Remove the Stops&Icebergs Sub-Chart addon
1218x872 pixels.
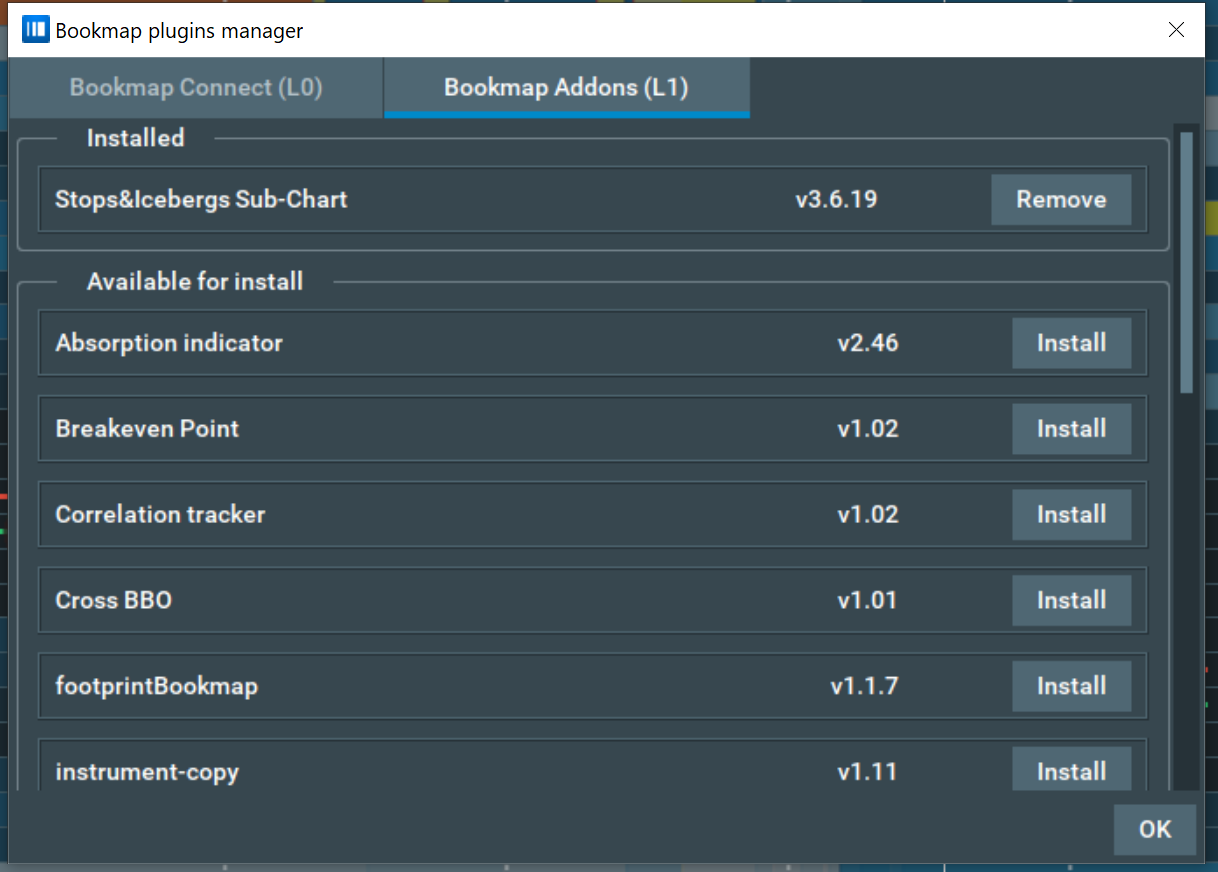click(1061, 199)
